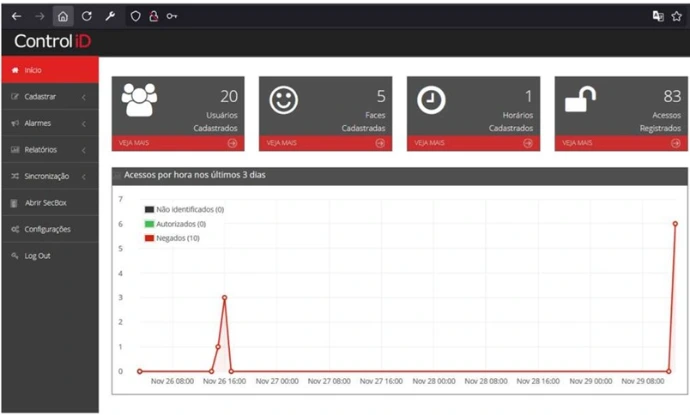This screenshot has height=415, width=690.
Task: Reload the page with the refresh icon
Action: [87, 16]
